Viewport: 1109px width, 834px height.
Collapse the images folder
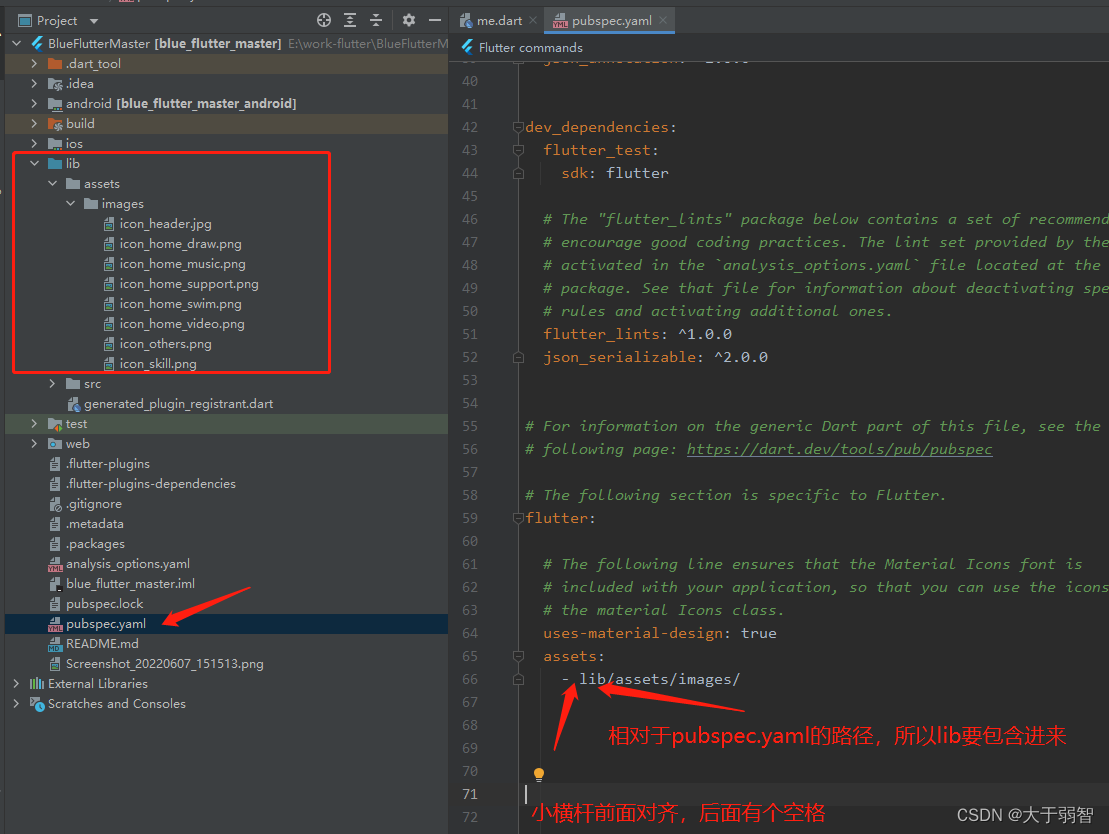click(x=70, y=204)
